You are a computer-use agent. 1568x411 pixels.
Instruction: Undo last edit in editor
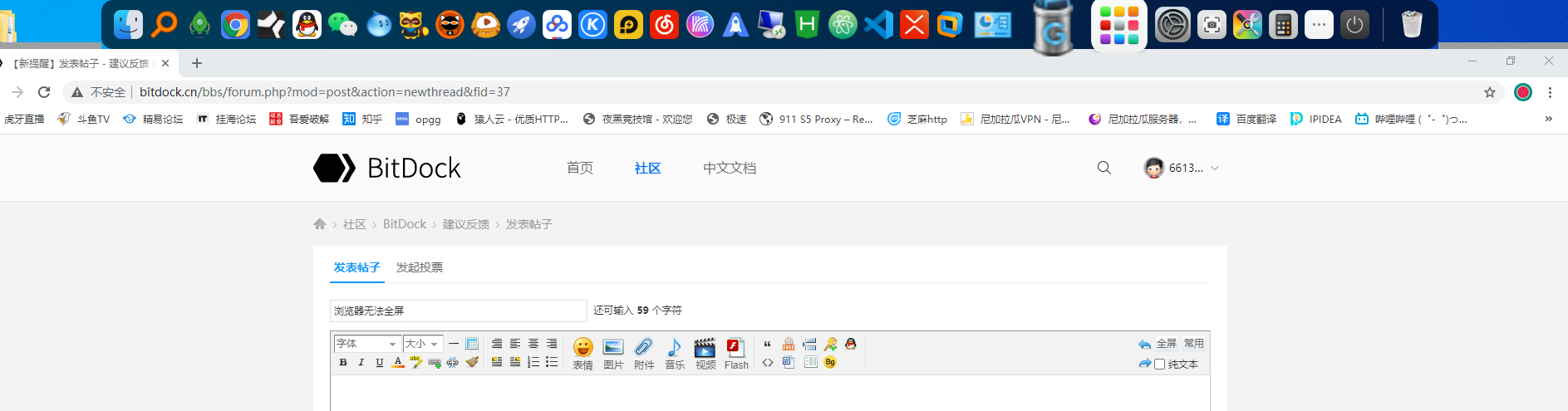click(x=1145, y=344)
